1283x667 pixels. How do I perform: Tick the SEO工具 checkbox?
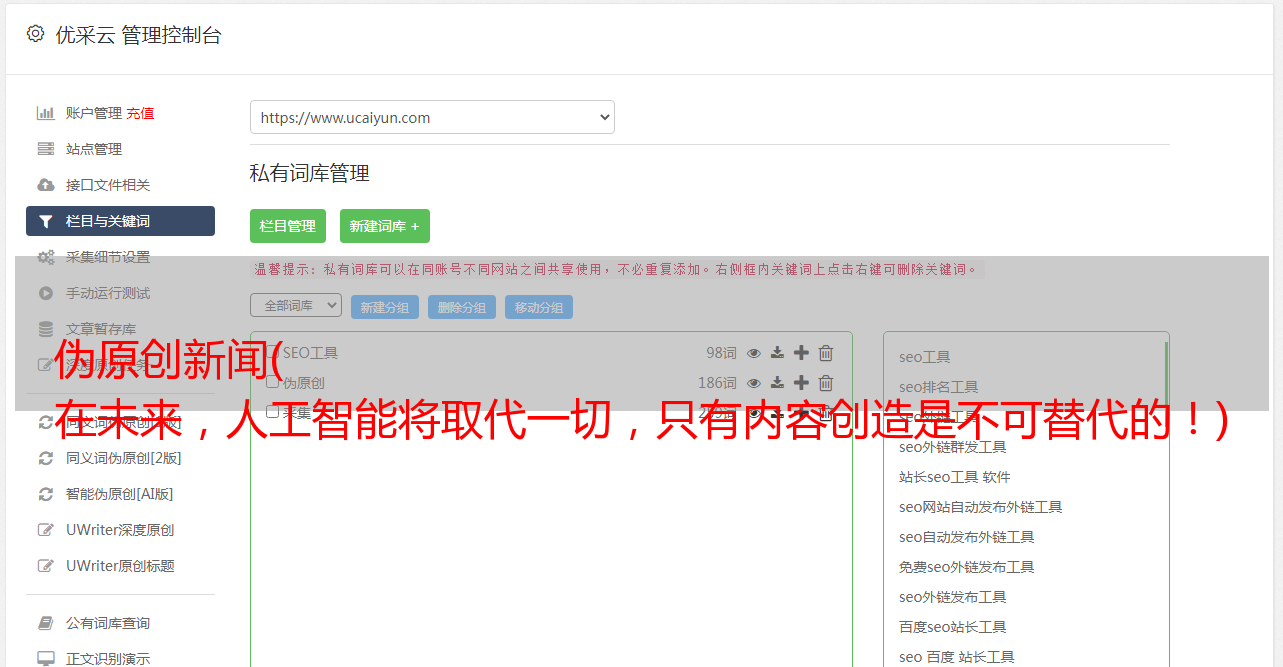(273, 353)
